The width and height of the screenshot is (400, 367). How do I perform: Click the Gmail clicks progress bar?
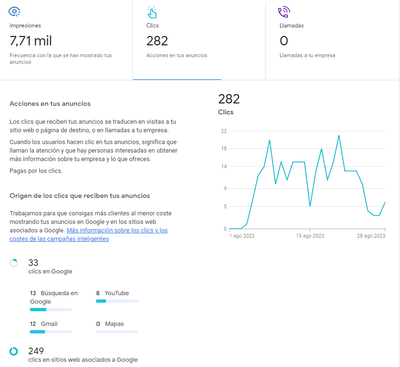click(51, 332)
